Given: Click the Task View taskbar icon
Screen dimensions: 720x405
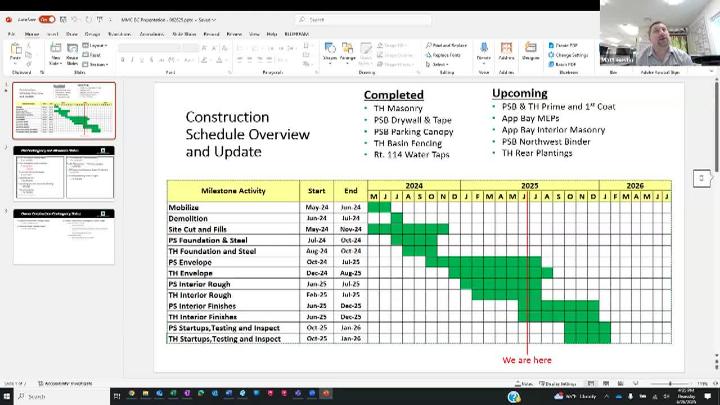Looking at the screenshot, I should coord(117,396).
